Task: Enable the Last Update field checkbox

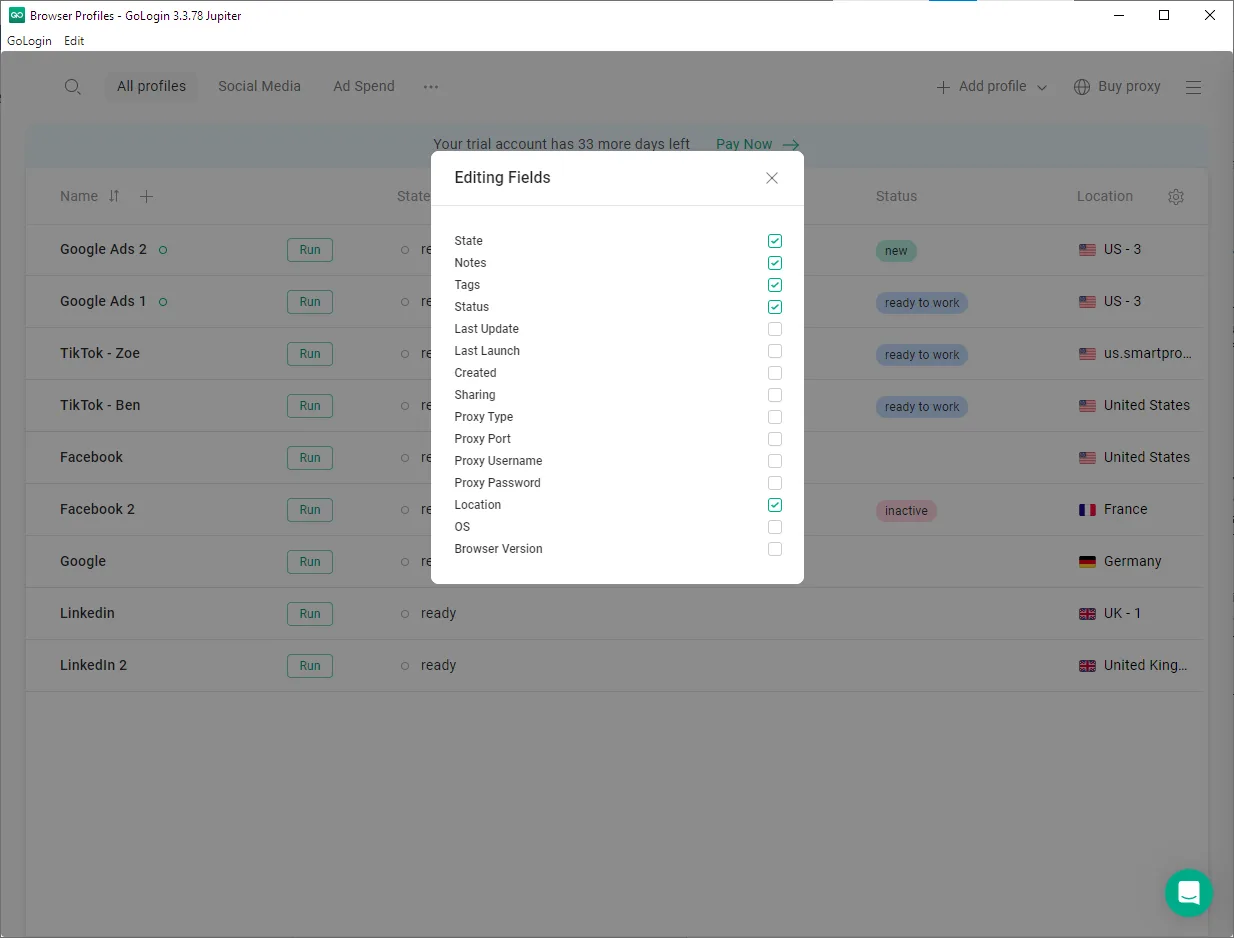Action: pos(775,329)
